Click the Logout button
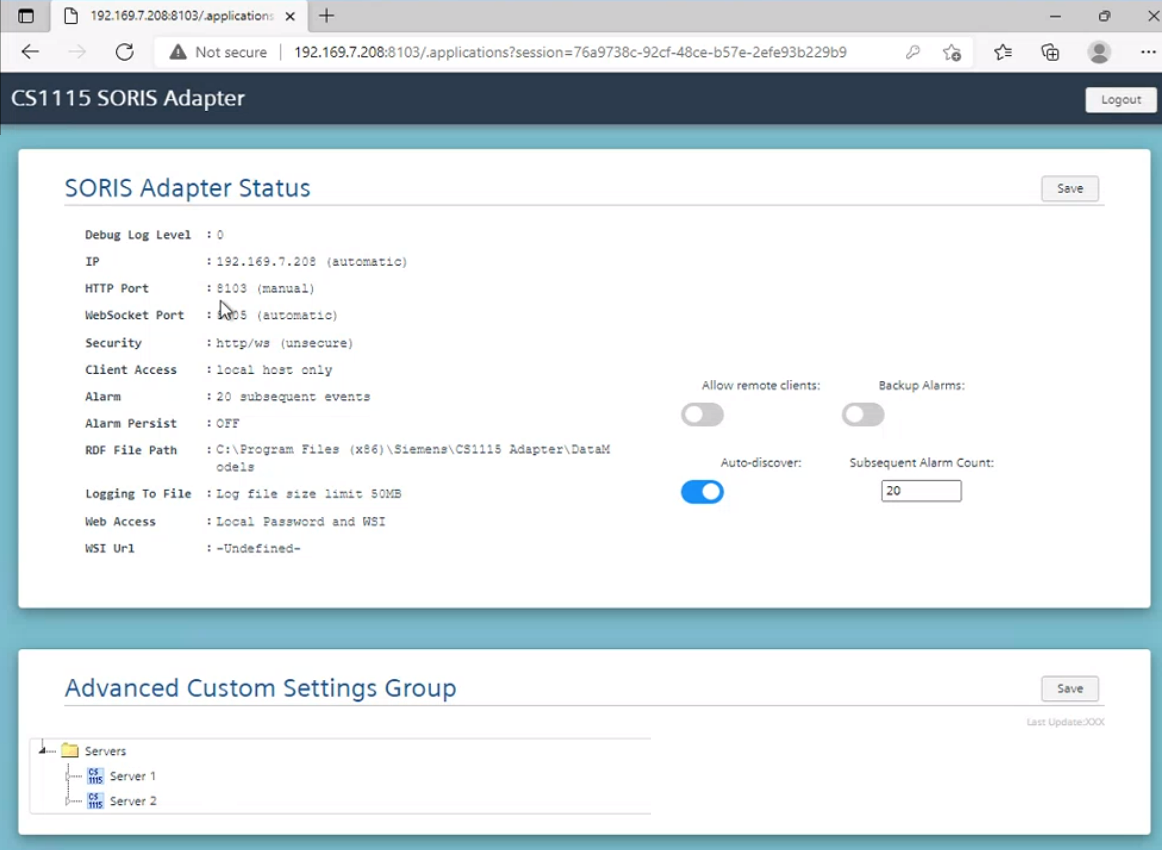This screenshot has width=1163, height=850. (1120, 99)
